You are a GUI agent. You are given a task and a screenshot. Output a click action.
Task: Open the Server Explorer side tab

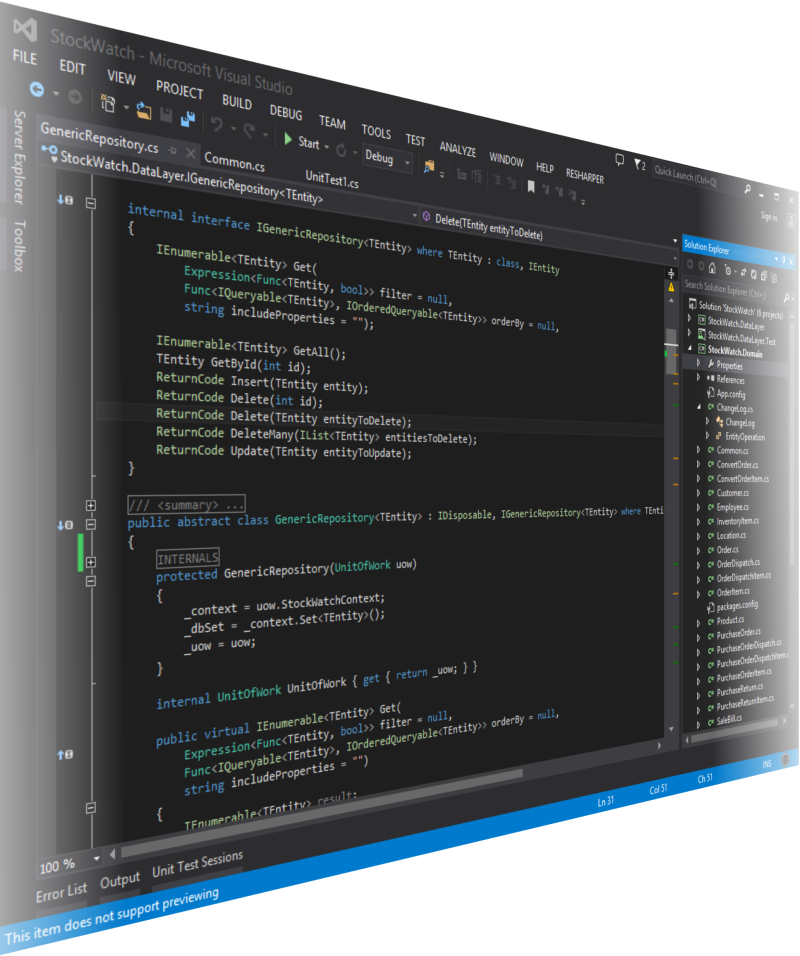coord(20,157)
